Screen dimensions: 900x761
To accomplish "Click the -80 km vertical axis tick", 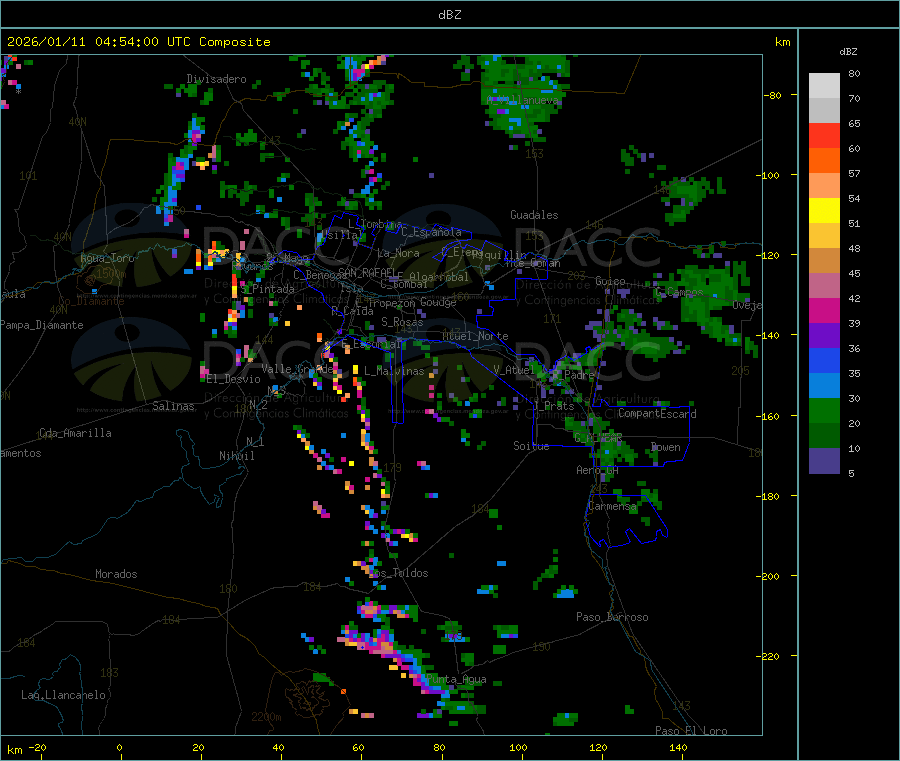I will pos(772,95).
